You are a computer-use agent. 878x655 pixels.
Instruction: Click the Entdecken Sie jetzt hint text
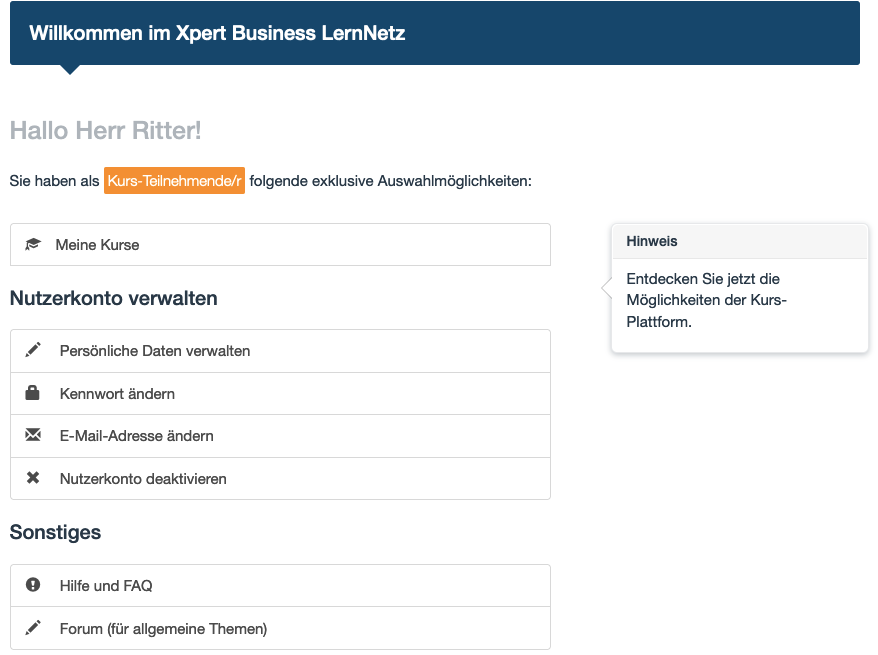[x=707, y=300]
